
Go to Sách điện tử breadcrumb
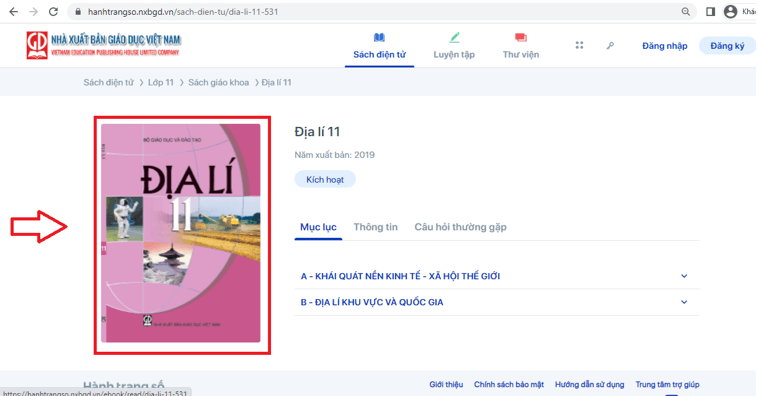tap(108, 83)
